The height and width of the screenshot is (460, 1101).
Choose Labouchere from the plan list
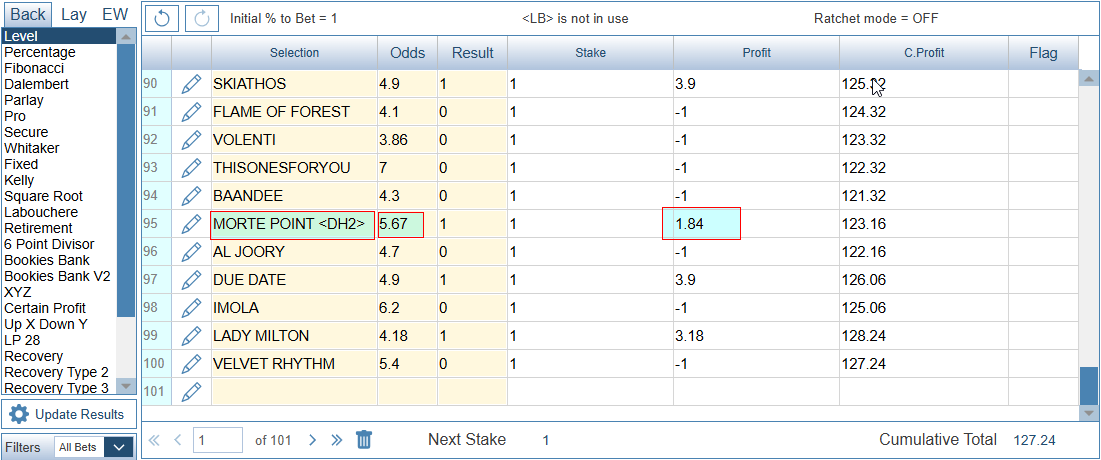(40, 212)
